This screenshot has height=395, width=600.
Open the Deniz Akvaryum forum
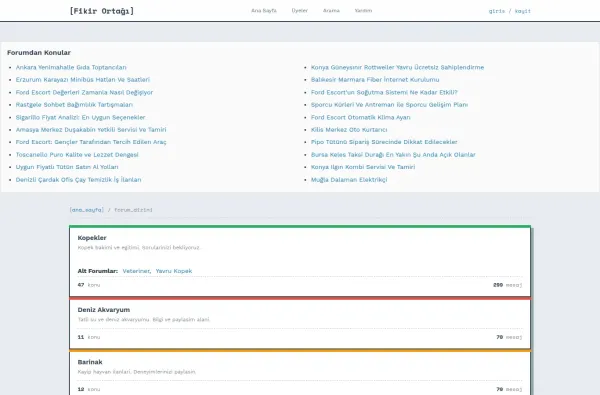point(104,310)
